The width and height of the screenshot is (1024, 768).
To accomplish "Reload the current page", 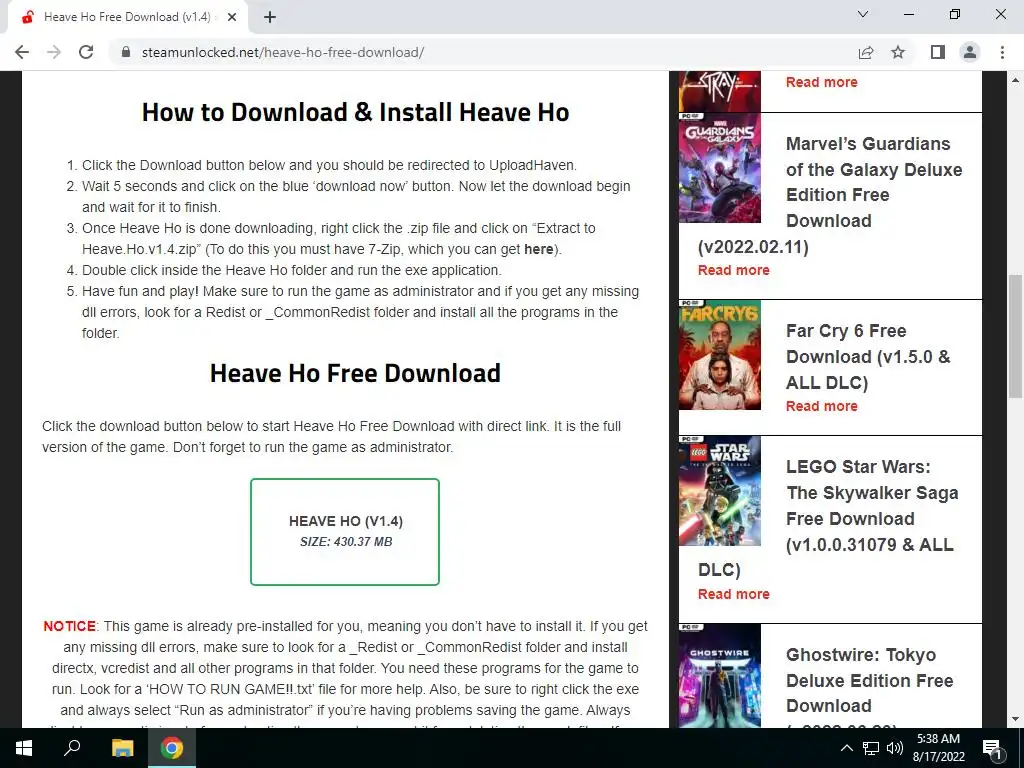I will pos(86,52).
